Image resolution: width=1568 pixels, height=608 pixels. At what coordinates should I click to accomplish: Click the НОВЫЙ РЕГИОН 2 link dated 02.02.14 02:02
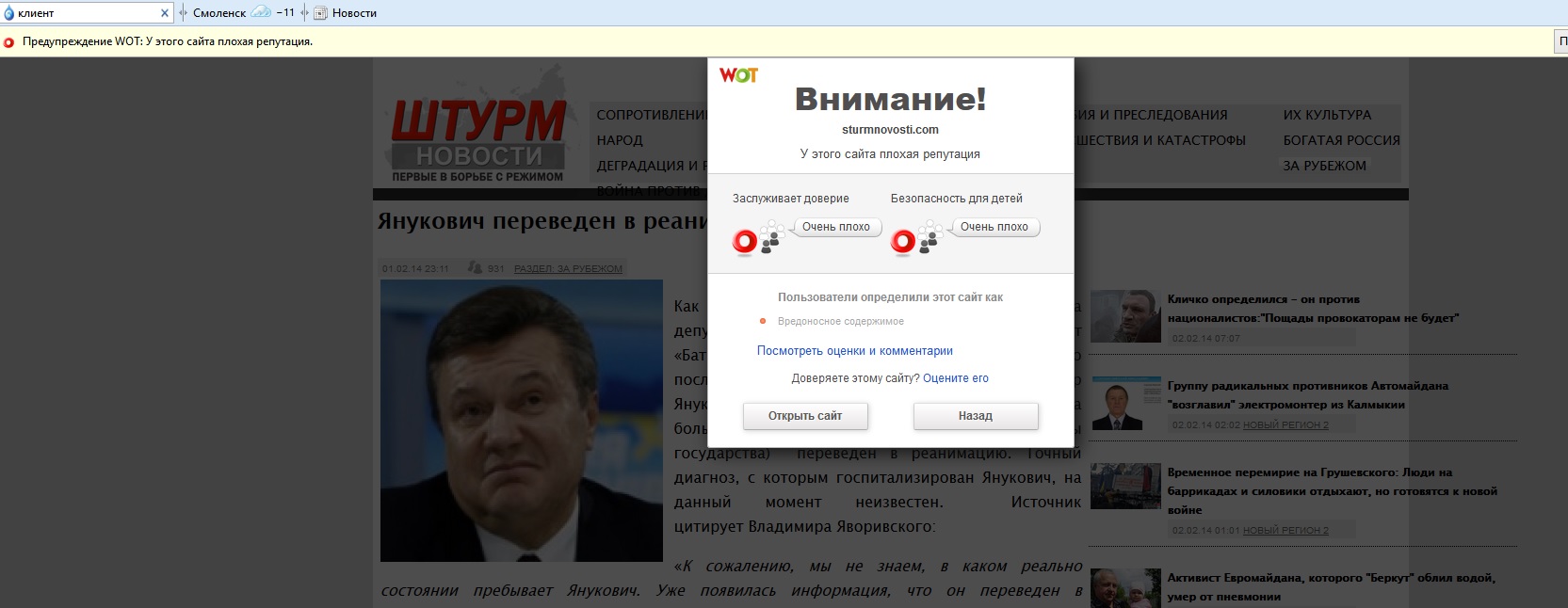(1285, 425)
